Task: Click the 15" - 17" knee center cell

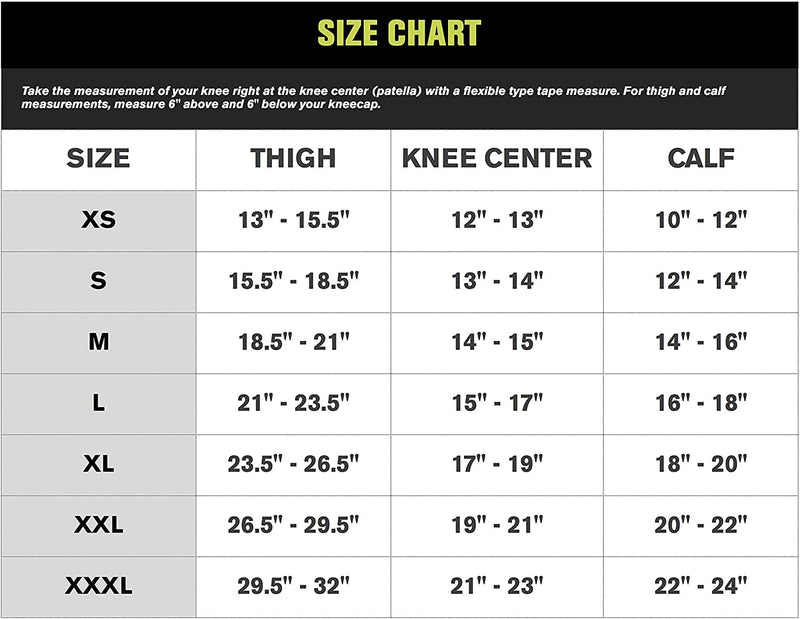Action: click(x=497, y=403)
